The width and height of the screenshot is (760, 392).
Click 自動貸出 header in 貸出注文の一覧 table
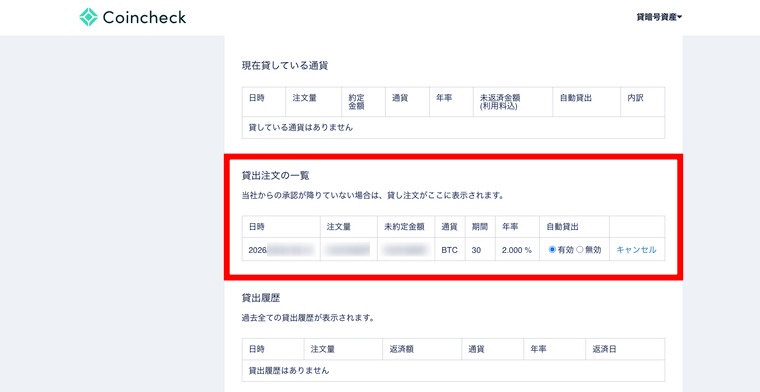574,227
